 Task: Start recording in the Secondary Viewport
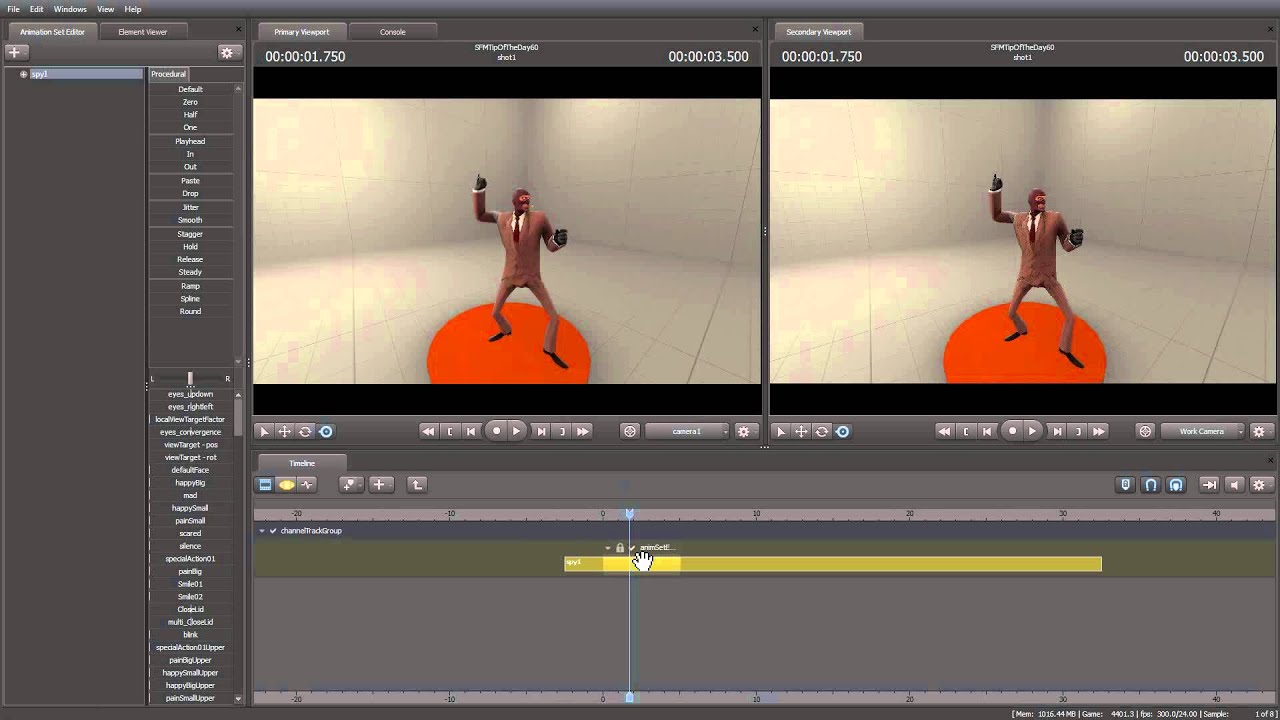(1012, 431)
